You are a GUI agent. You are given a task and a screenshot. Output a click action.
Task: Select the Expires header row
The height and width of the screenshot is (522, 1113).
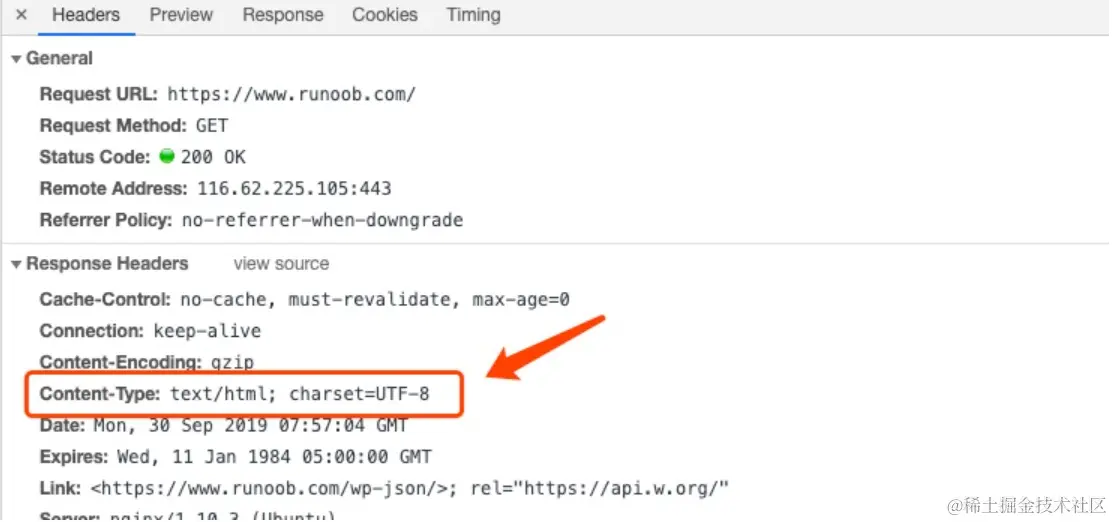coord(235,457)
